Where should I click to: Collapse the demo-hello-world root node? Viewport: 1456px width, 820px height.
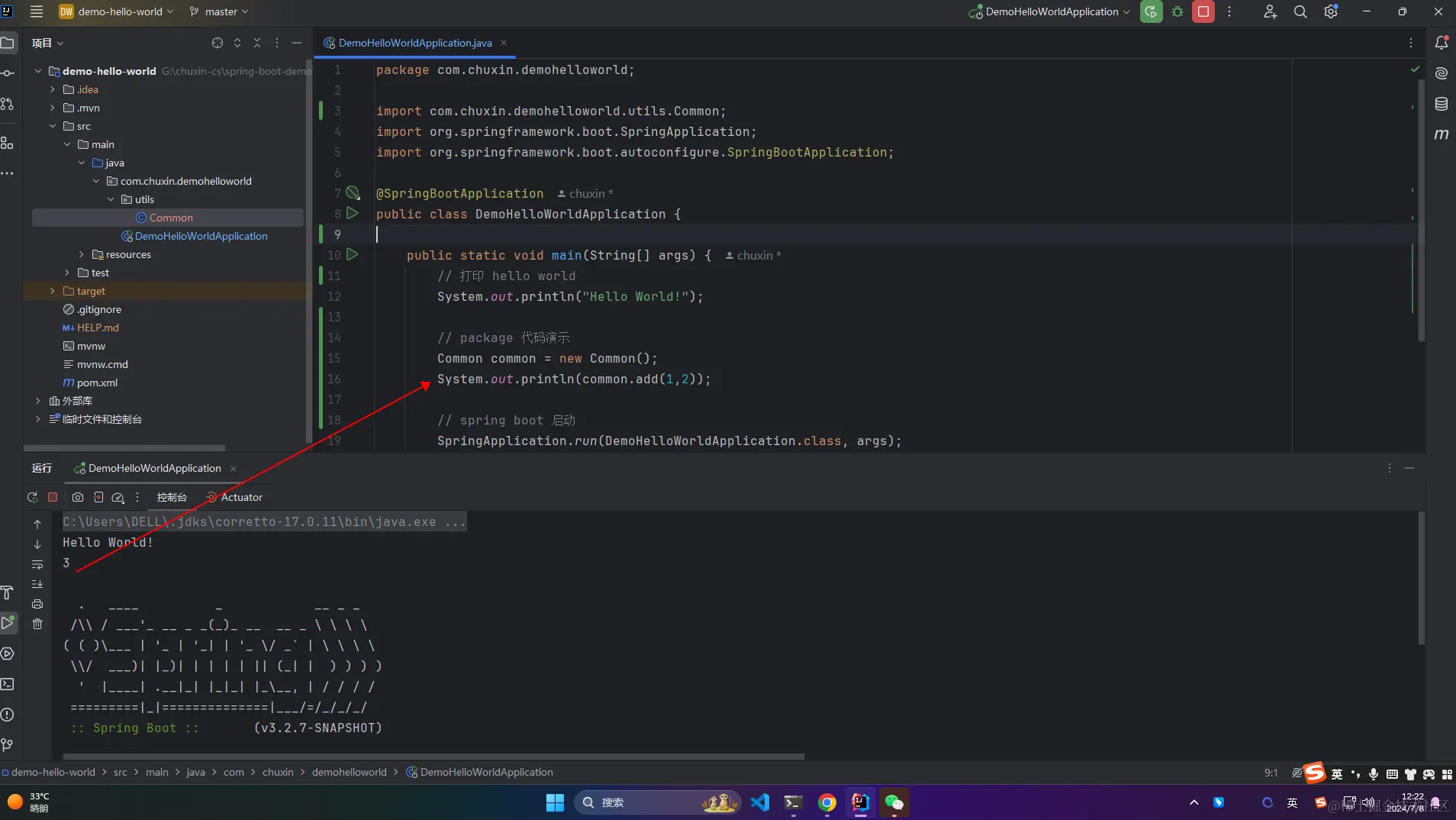38,71
